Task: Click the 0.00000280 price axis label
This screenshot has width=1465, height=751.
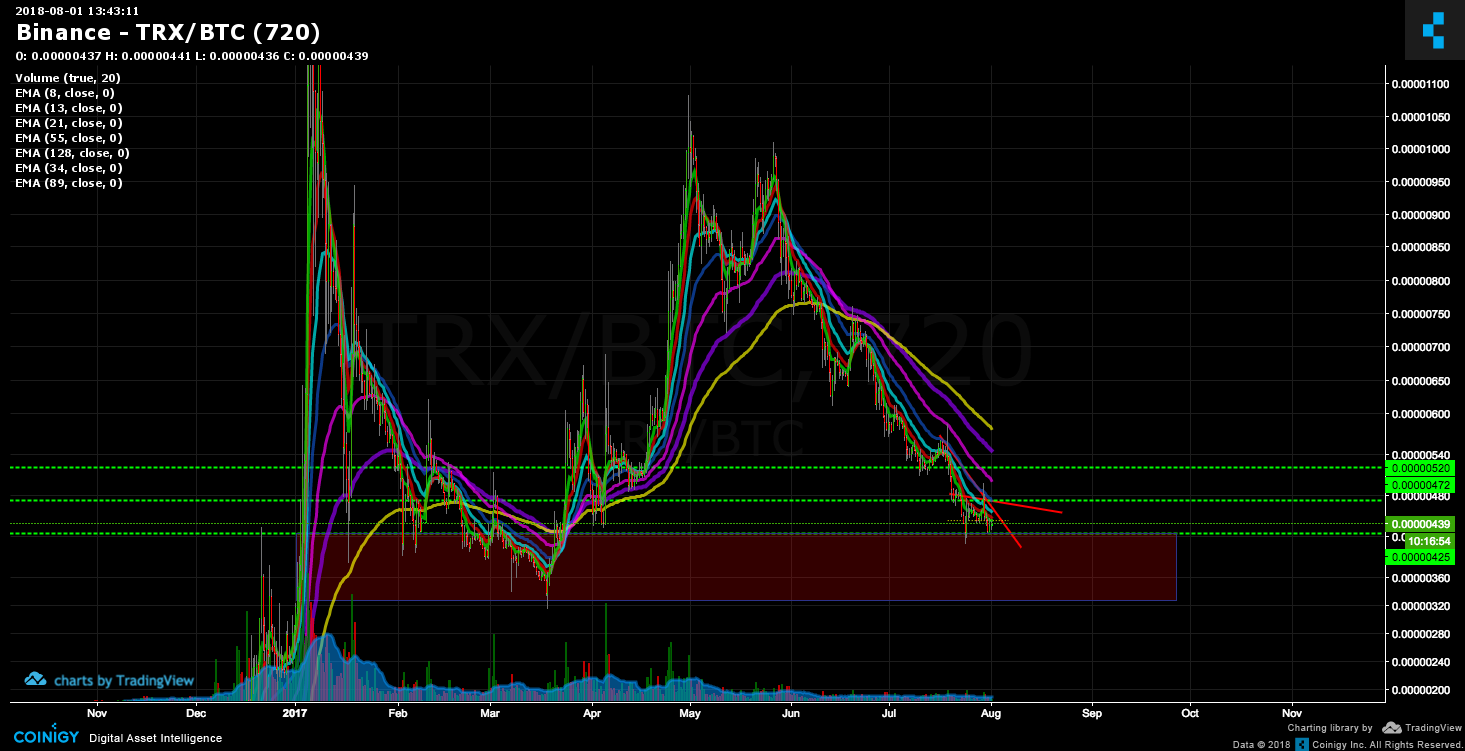Action: [x=1420, y=634]
